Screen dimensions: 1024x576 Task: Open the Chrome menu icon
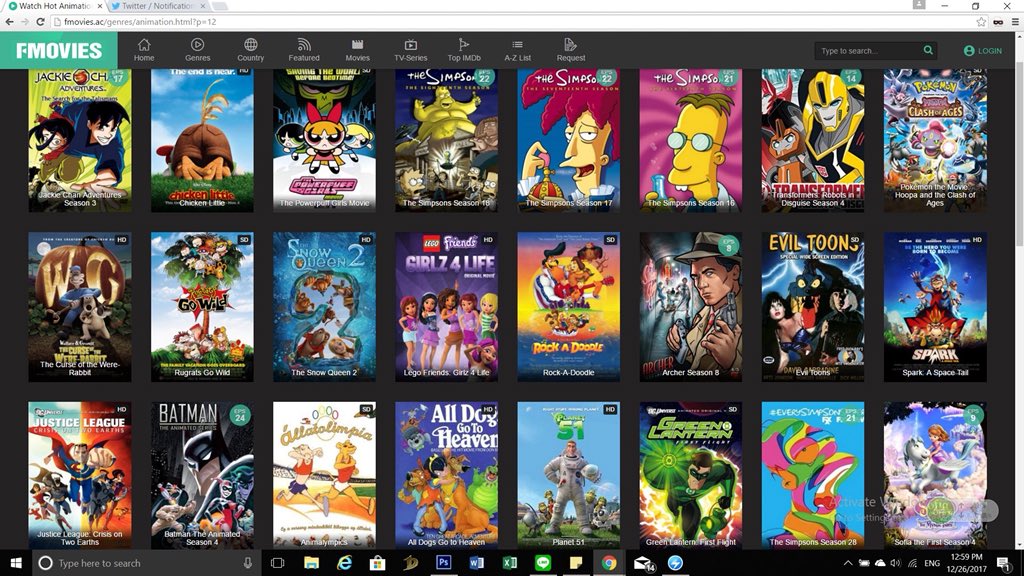click(1015, 22)
